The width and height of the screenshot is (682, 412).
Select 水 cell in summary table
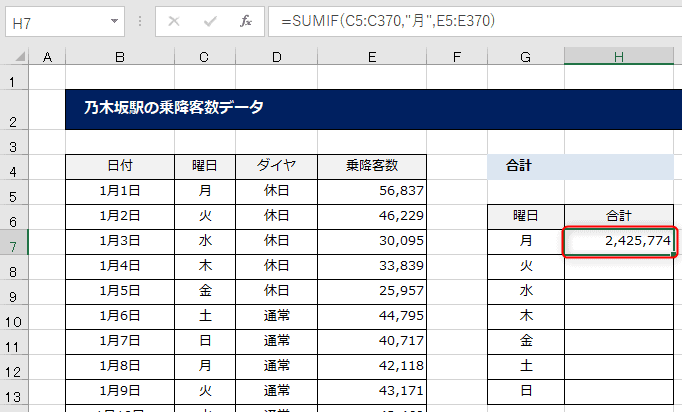pos(526,291)
